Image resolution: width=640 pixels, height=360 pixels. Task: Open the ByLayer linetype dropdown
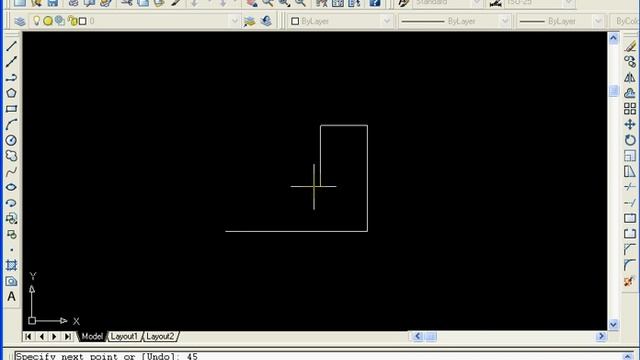coord(505,21)
